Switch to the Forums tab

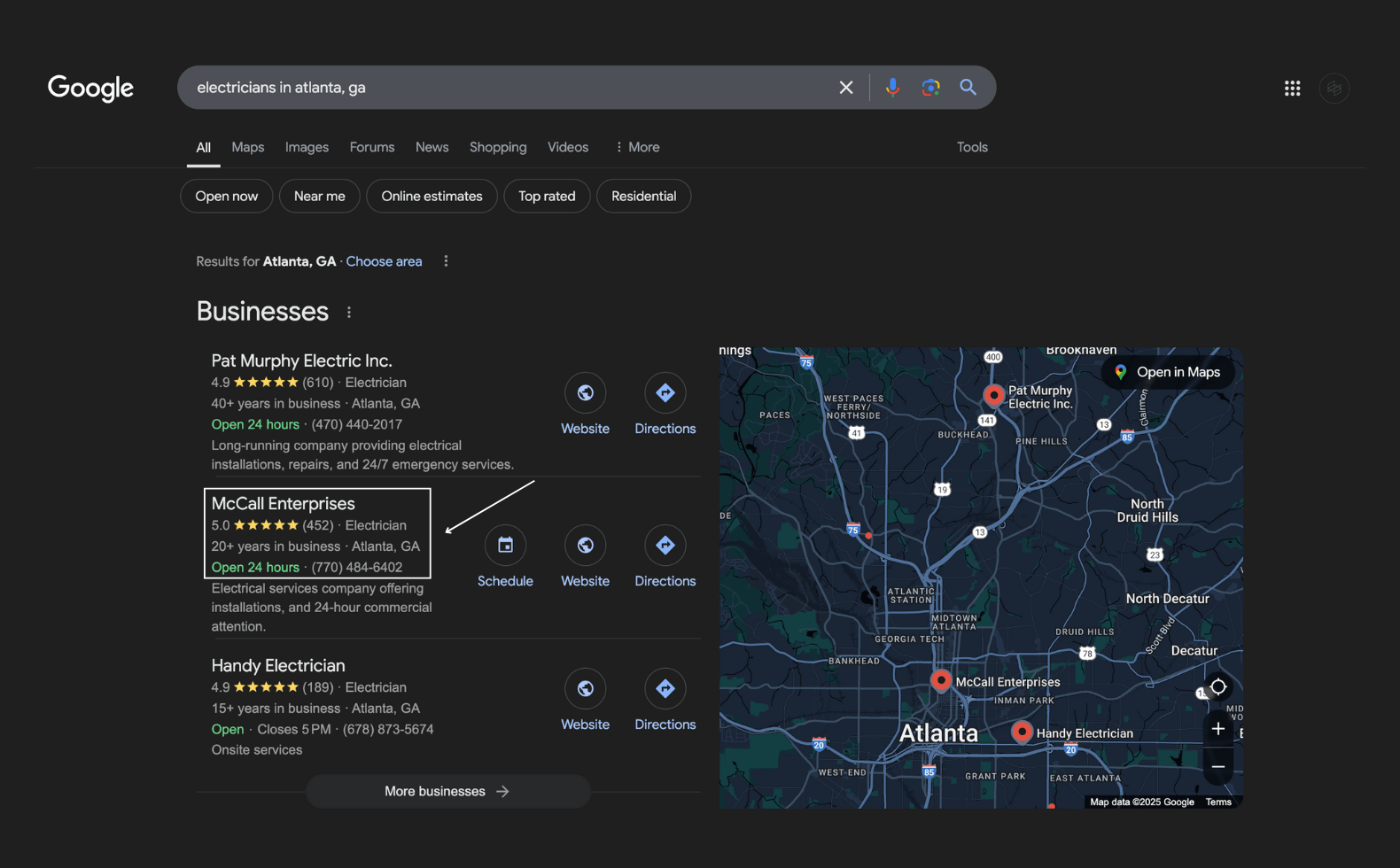tap(372, 147)
